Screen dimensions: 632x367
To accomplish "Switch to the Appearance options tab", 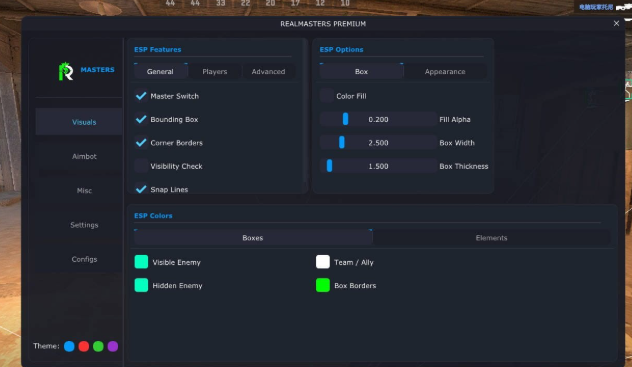I will pyautogui.click(x=445, y=71).
